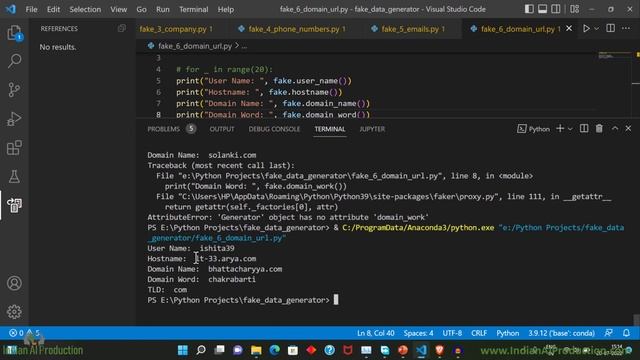Toggle bottom panel layout icon
This screenshot has height=360, width=640.
pos(542,9)
